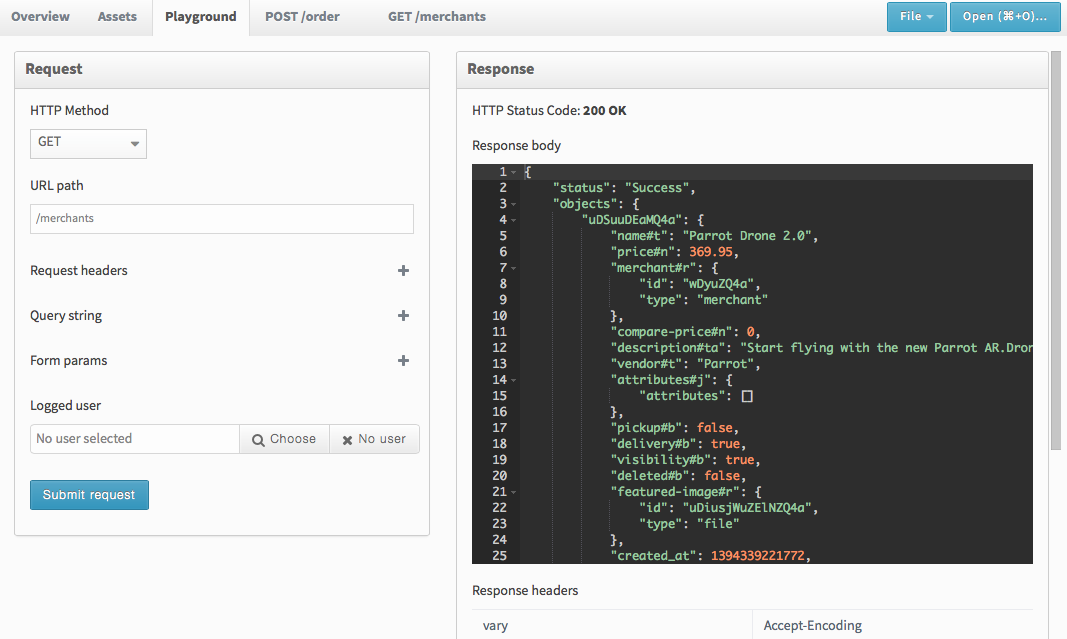Click the "uDiusjWuZElNZQ4a" file id value

pyautogui.click(x=746, y=508)
